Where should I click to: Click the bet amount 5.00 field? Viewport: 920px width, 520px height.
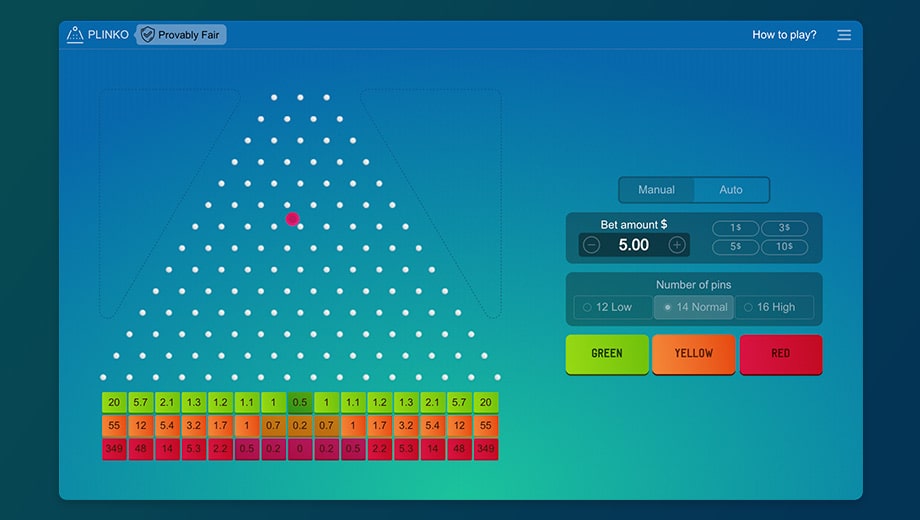[x=634, y=245]
